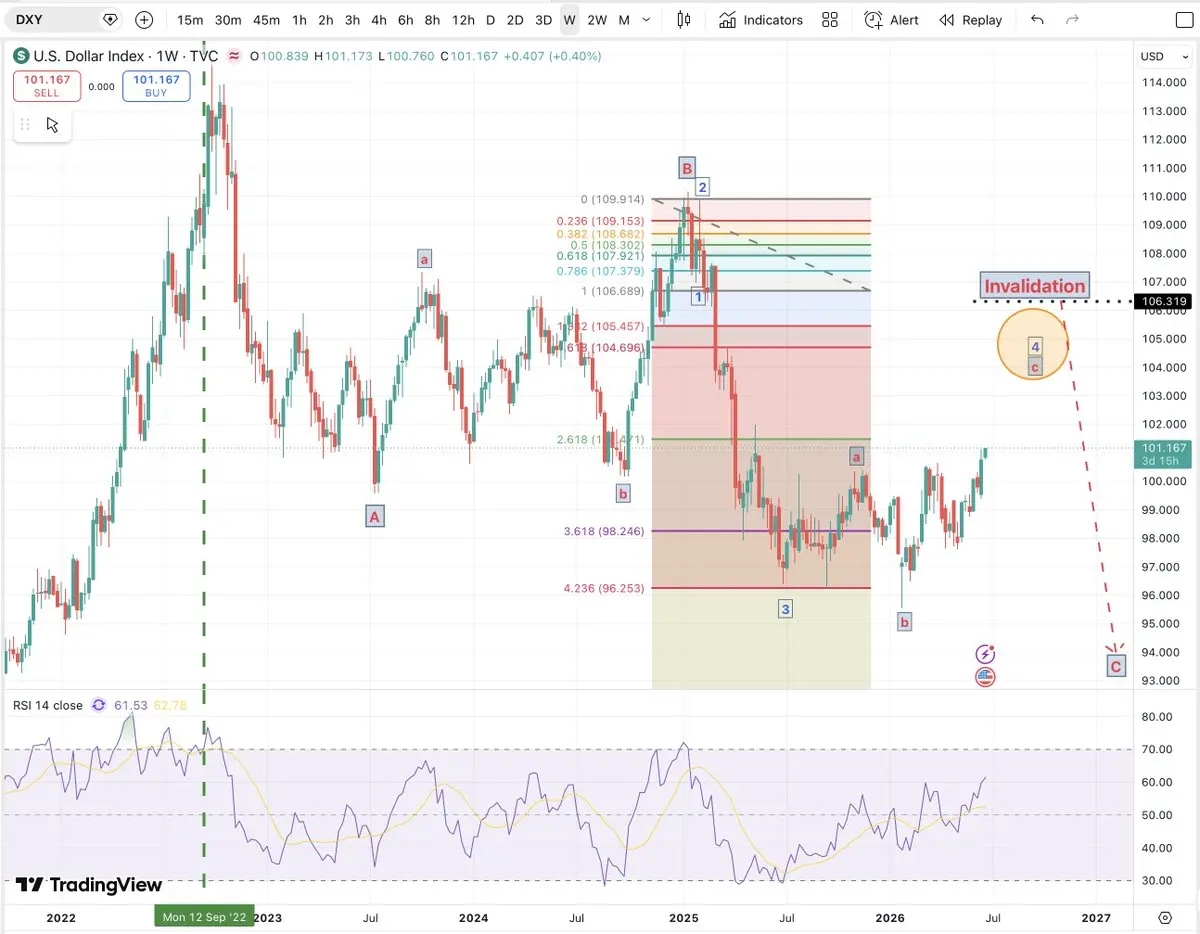1200x934 pixels.
Task: Expand the timeframe dropdown arrow
Action: click(648, 19)
